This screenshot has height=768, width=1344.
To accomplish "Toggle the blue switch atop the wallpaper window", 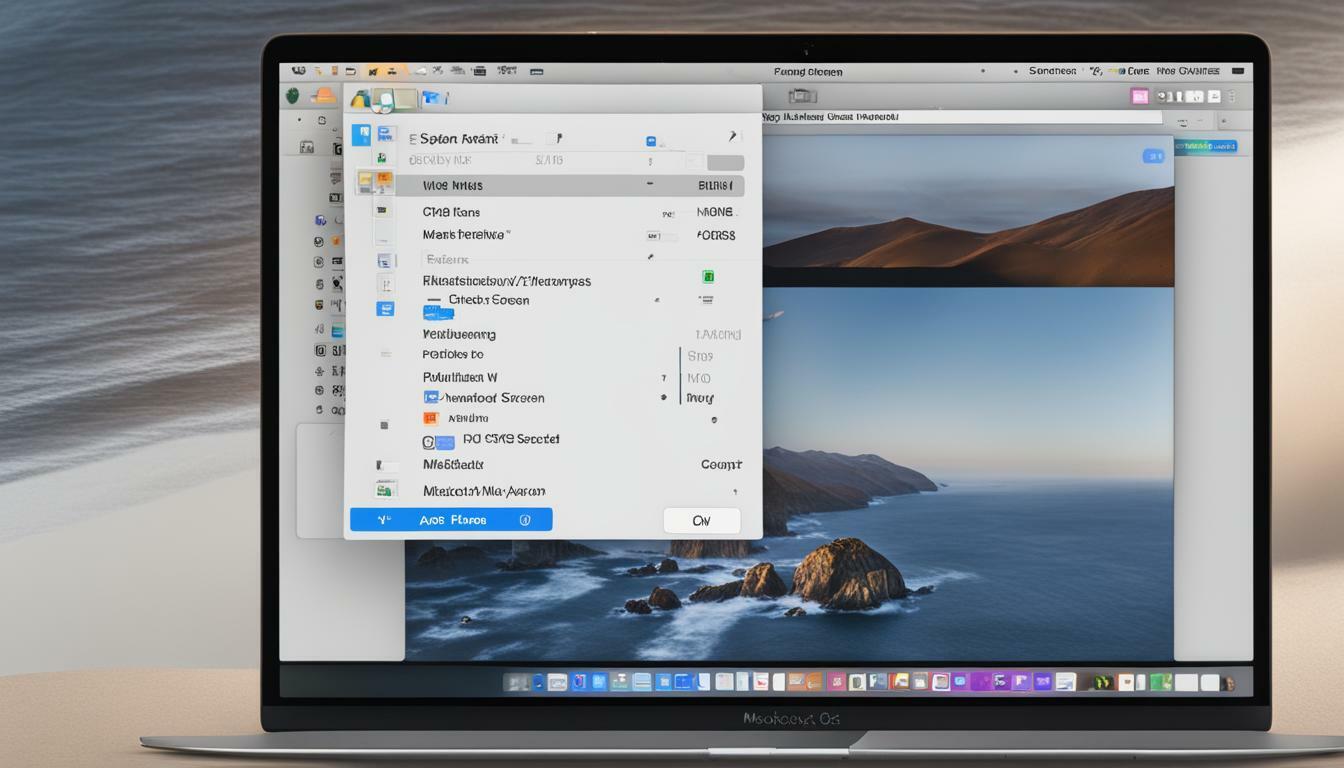I will [1155, 156].
